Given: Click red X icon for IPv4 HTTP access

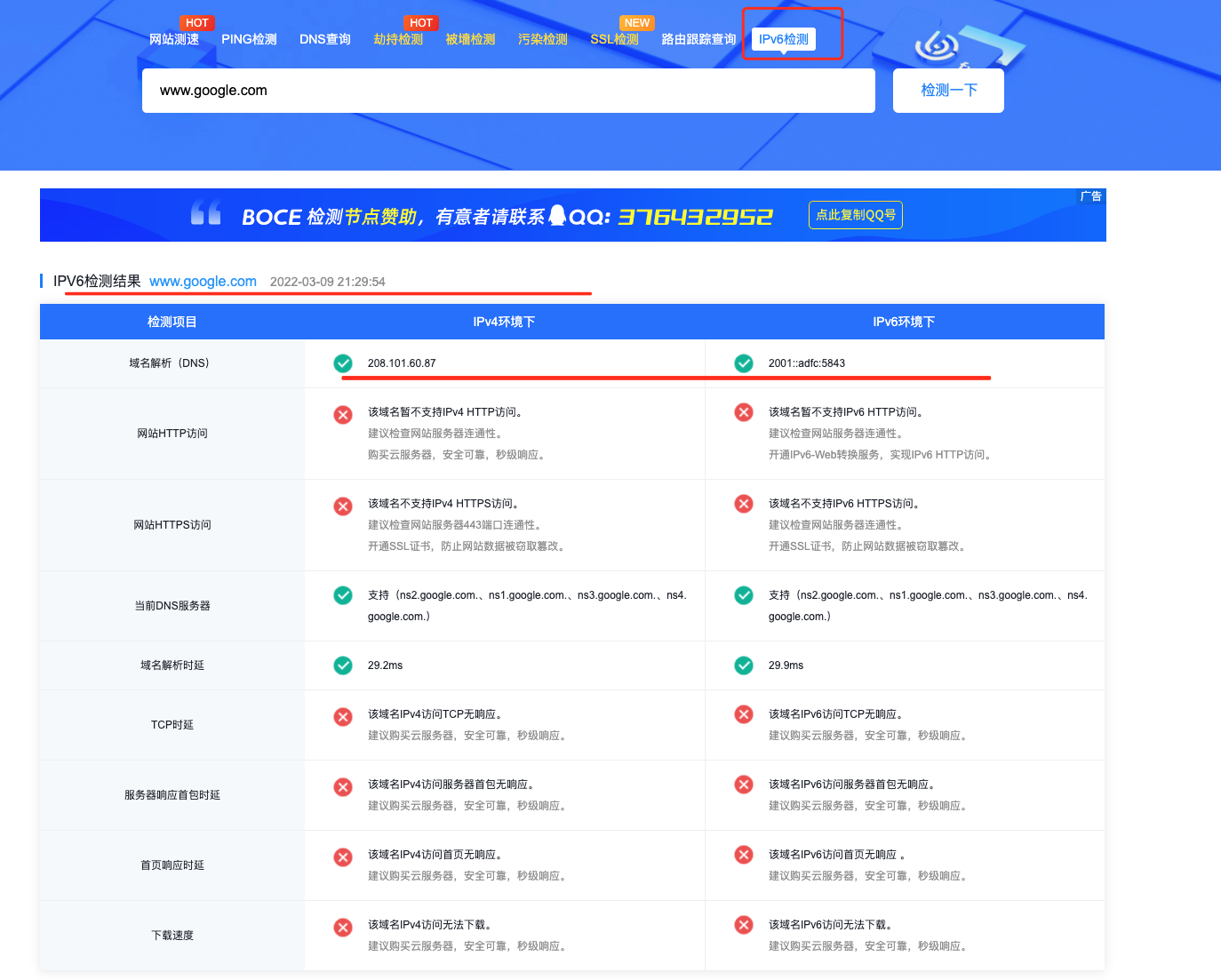Looking at the screenshot, I should click(343, 414).
